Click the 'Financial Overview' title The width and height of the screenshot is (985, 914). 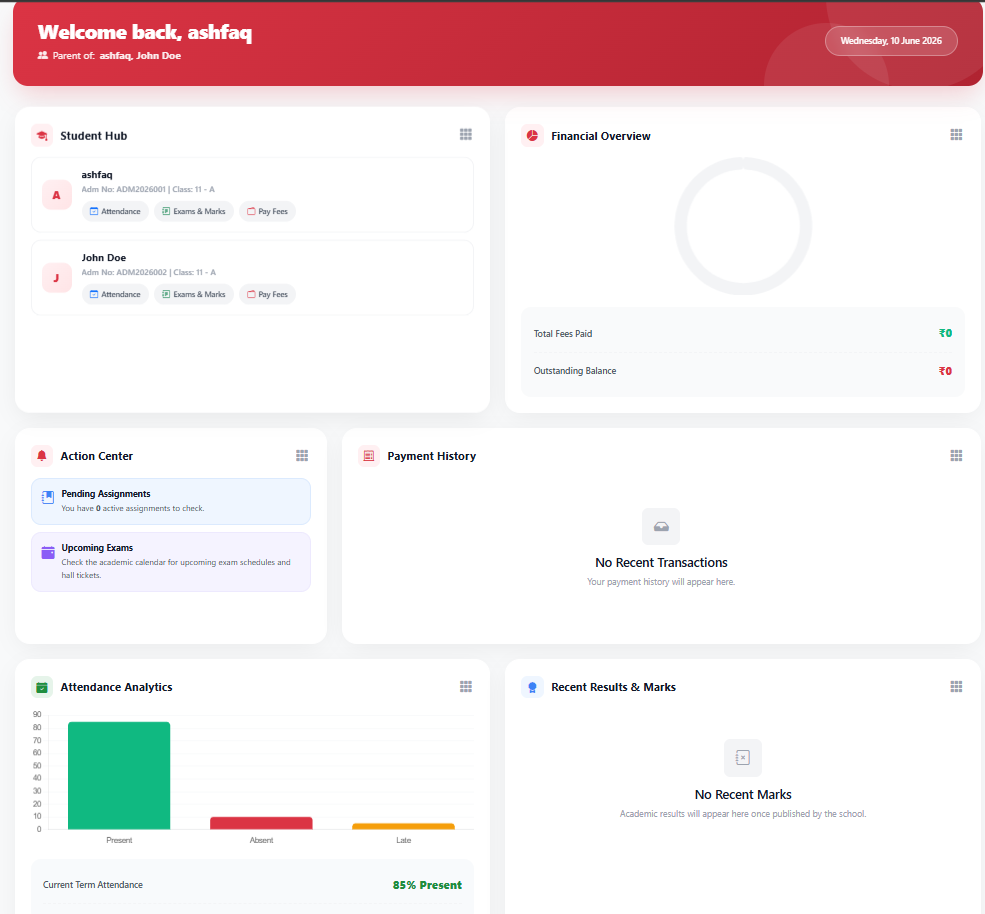coord(601,136)
